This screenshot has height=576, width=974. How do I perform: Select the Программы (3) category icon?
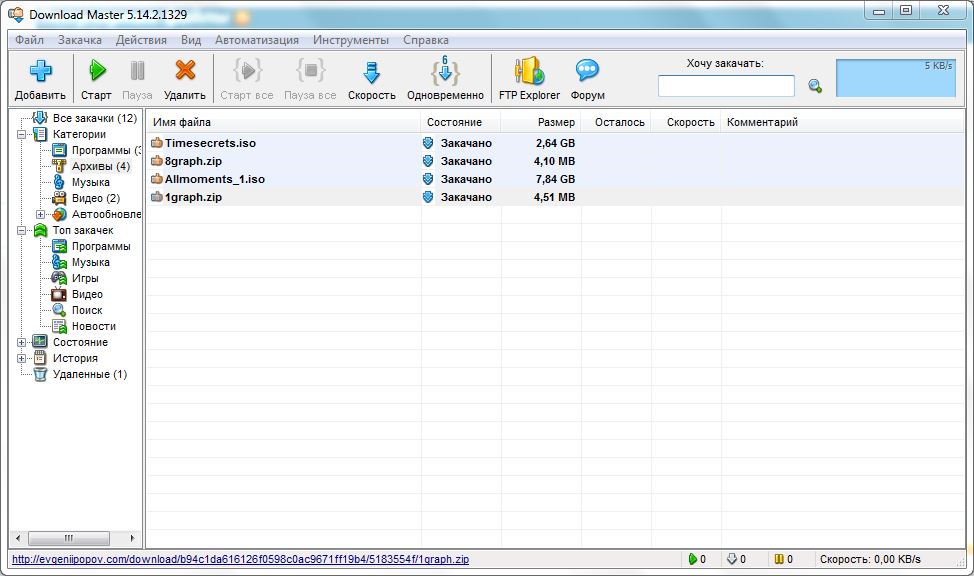coord(59,150)
